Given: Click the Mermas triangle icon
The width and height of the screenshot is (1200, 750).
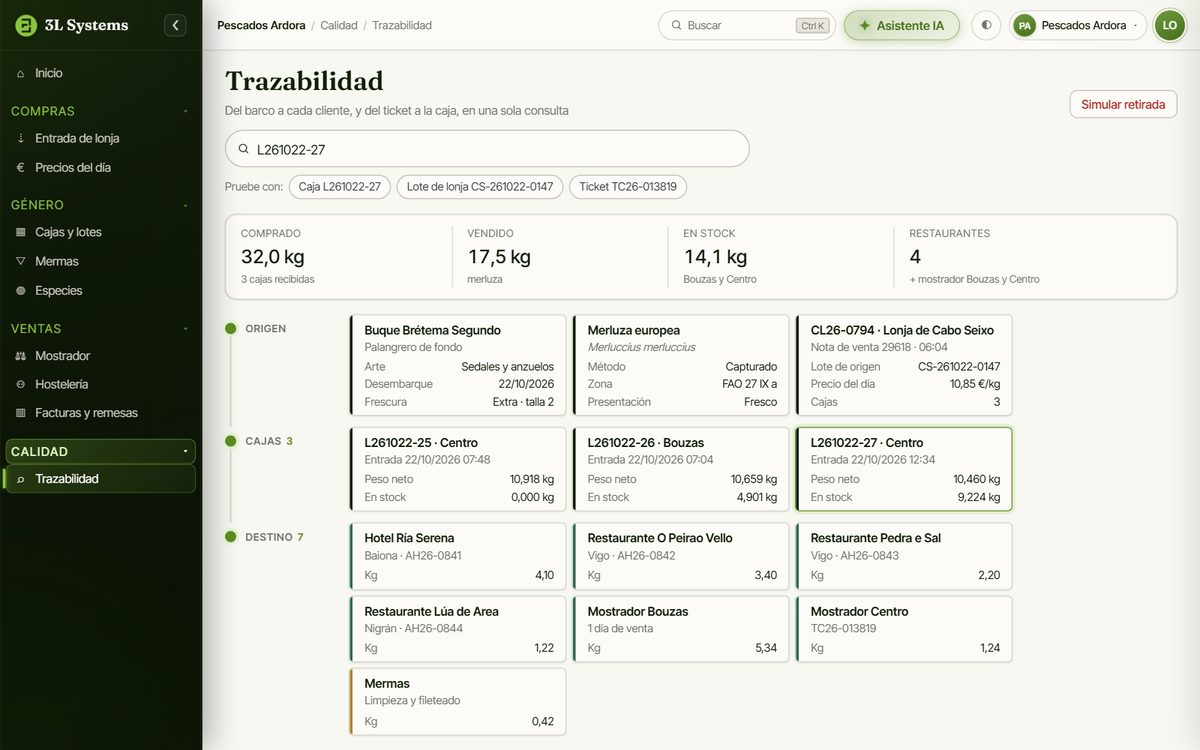Looking at the screenshot, I should tap(21, 261).
